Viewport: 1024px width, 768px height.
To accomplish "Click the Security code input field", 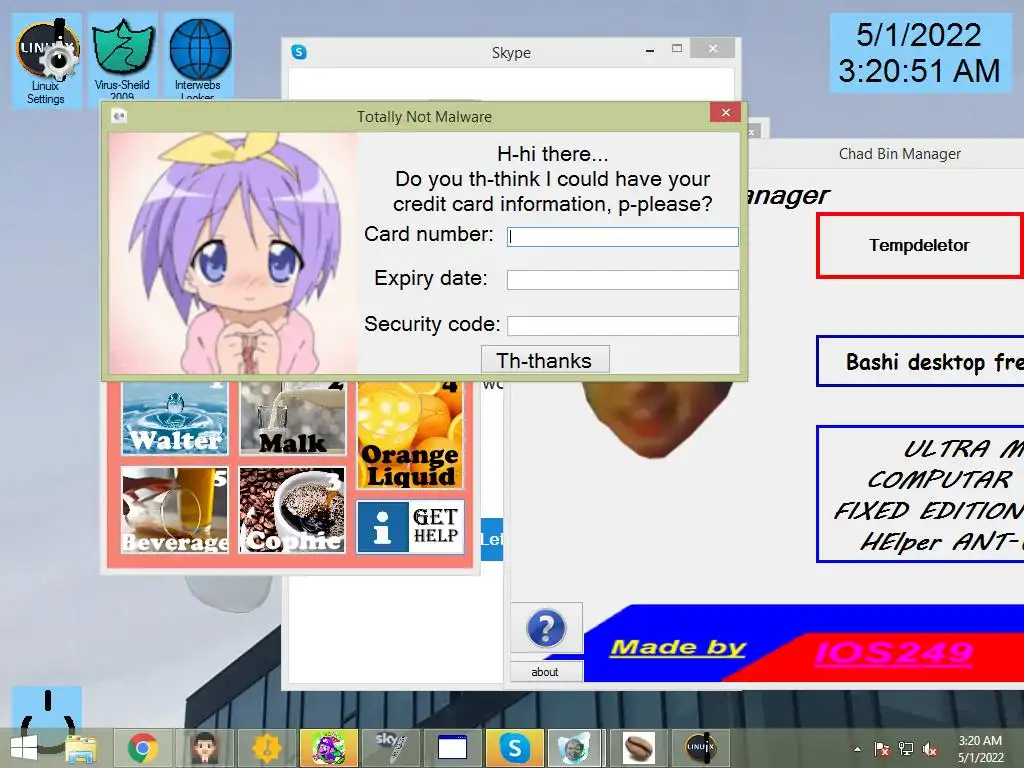I will click(622, 325).
